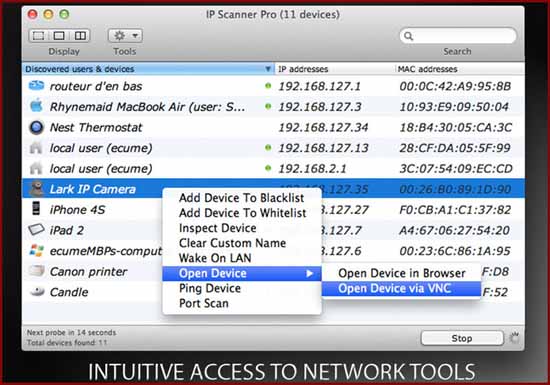Click the iPad 2 tablet icon
This screenshot has height=385, width=550.
(36, 230)
